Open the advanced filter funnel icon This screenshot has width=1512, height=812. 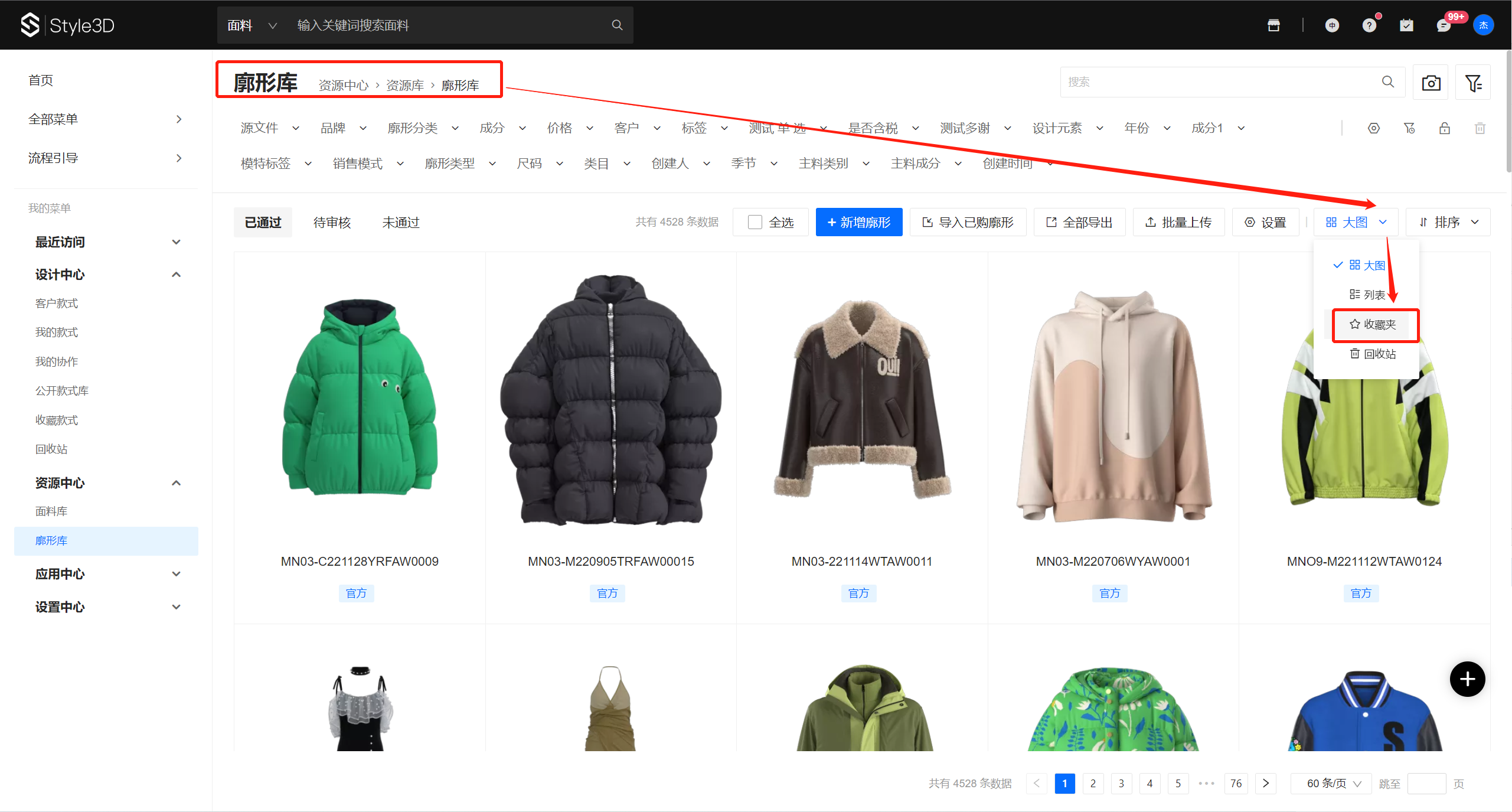pos(1473,82)
